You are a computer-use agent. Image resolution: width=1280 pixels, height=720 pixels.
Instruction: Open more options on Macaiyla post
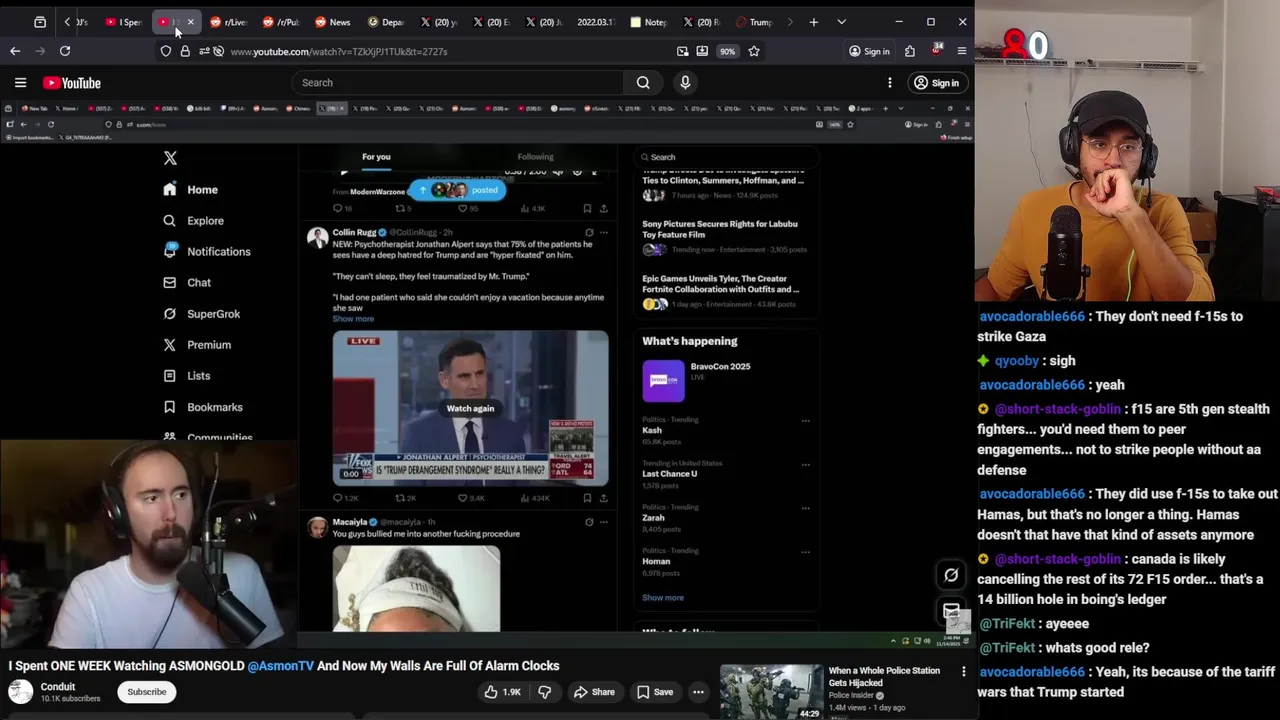pos(603,522)
